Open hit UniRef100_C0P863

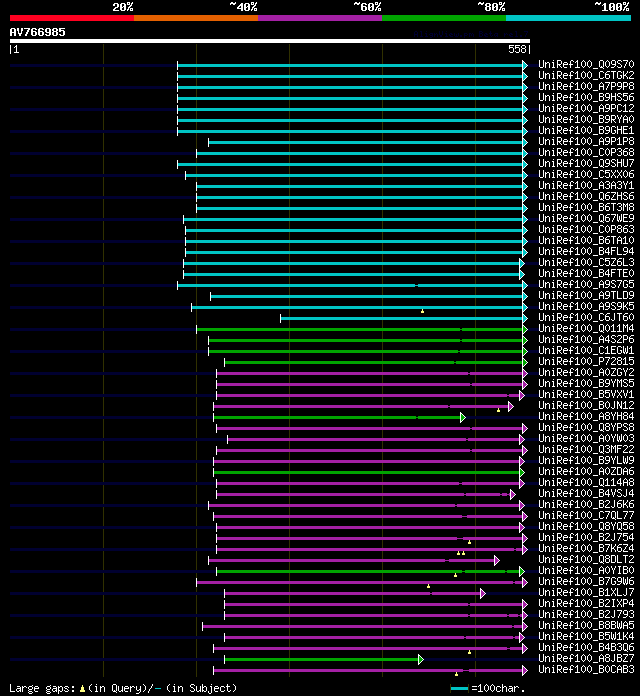click(586, 230)
